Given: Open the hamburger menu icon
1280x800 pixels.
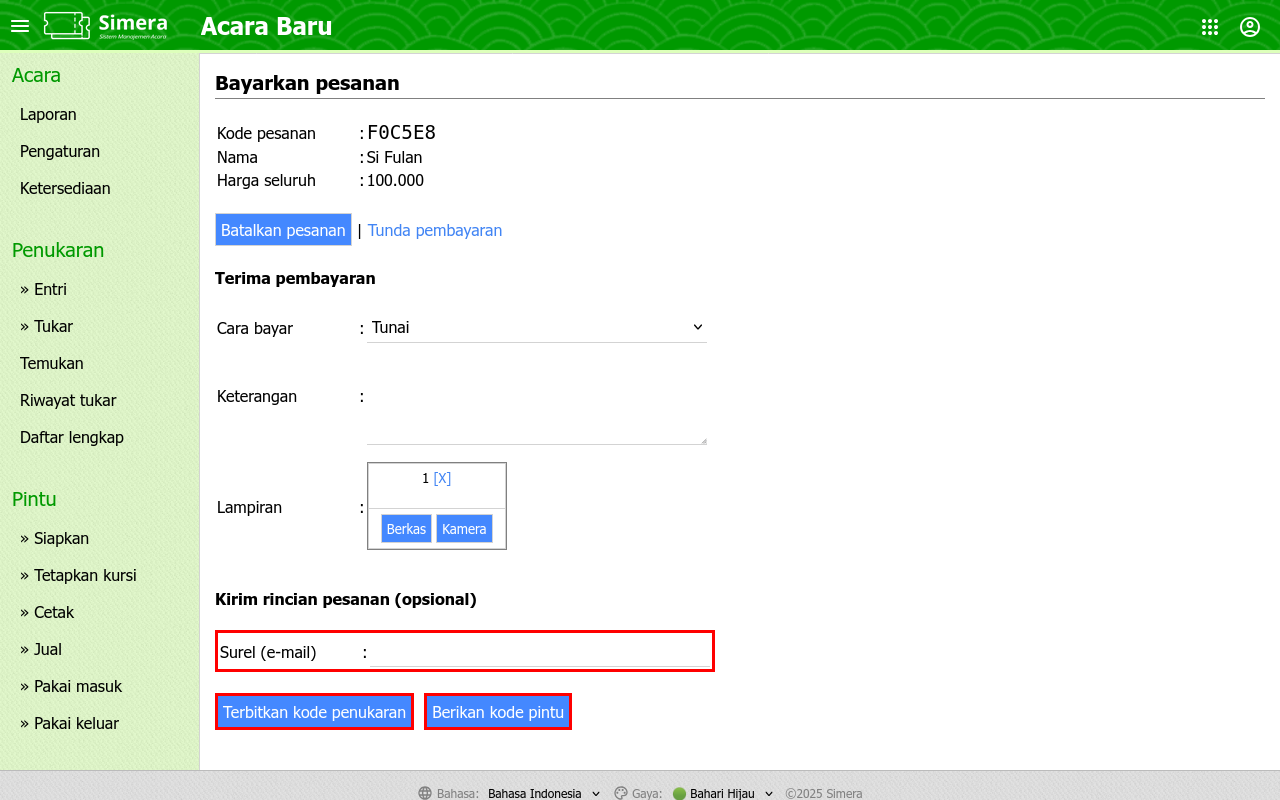Looking at the screenshot, I should [x=20, y=26].
